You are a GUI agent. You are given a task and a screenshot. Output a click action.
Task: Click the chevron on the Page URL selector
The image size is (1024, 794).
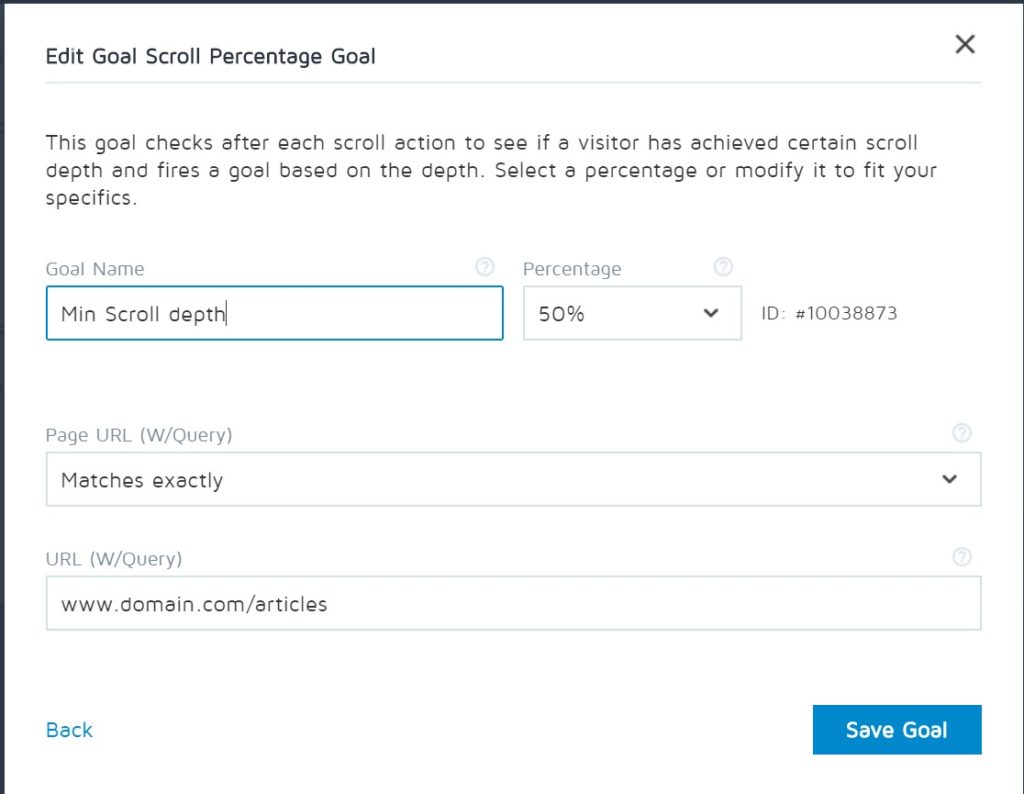(x=949, y=479)
